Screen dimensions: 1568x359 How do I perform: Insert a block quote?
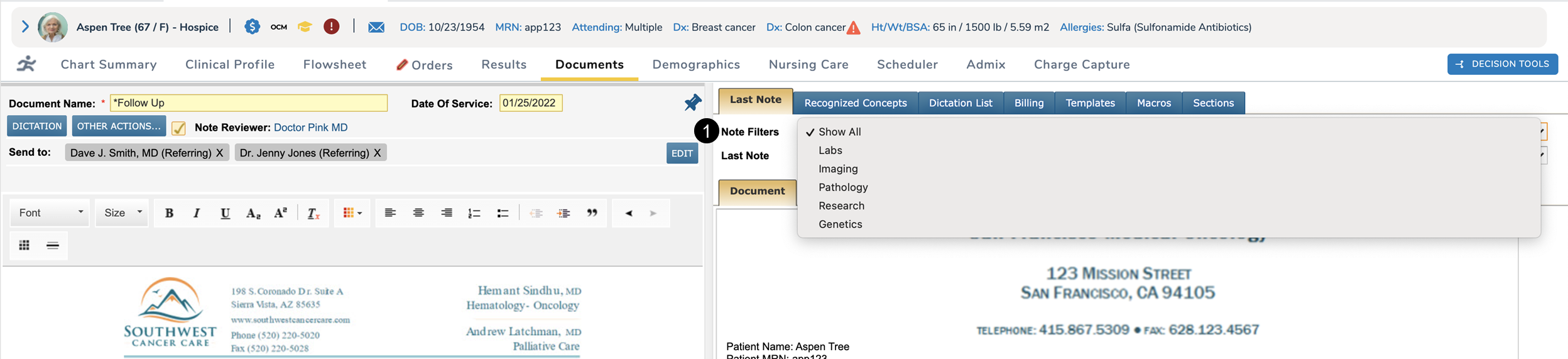(592, 213)
